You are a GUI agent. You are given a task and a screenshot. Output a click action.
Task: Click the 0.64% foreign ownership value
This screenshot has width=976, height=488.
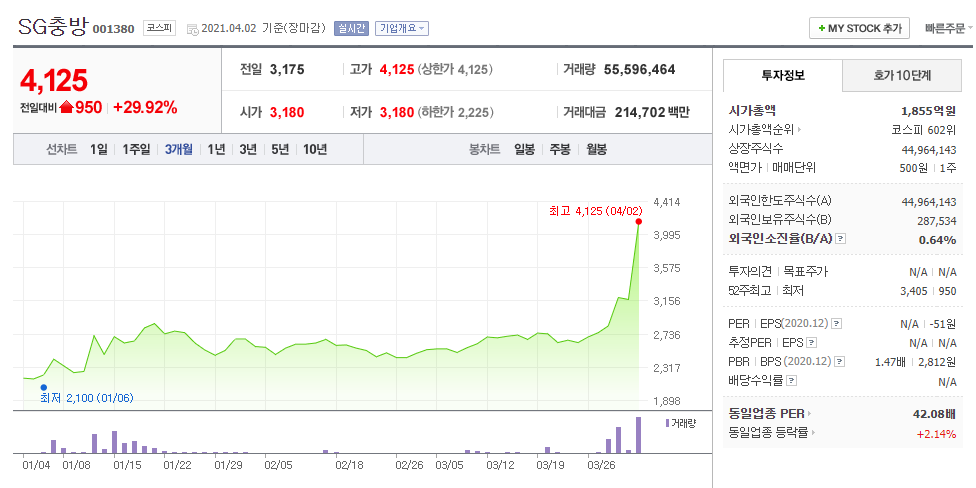point(937,240)
